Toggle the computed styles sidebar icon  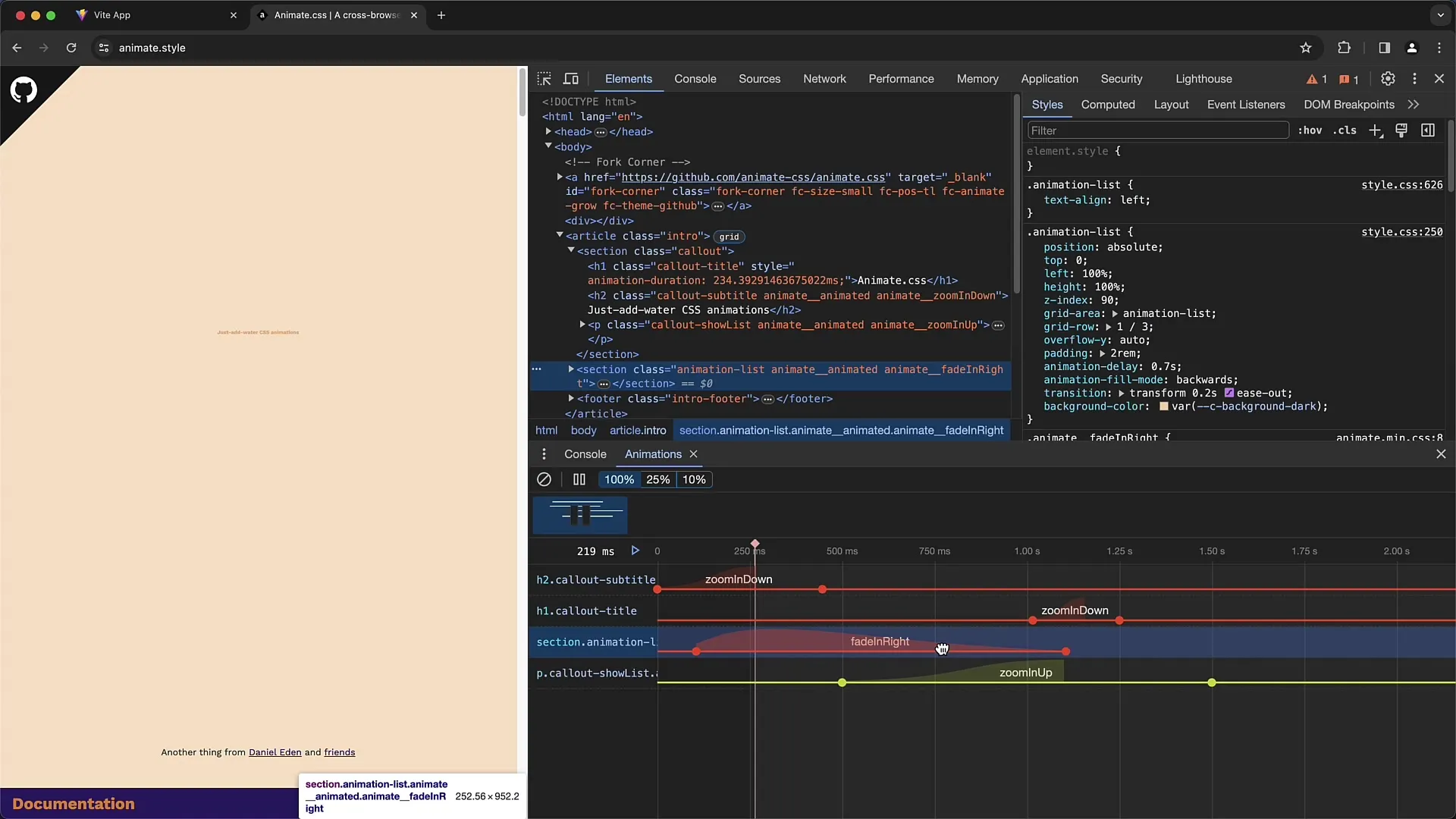click(x=1428, y=130)
